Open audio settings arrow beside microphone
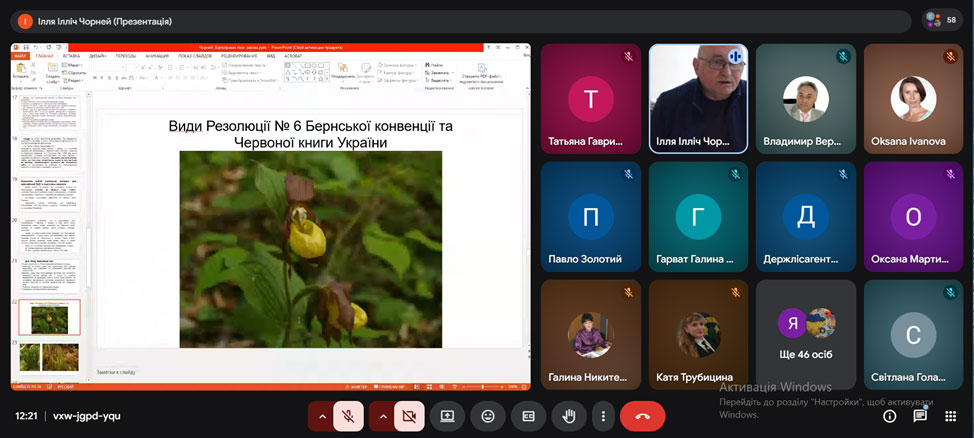 tap(321, 416)
